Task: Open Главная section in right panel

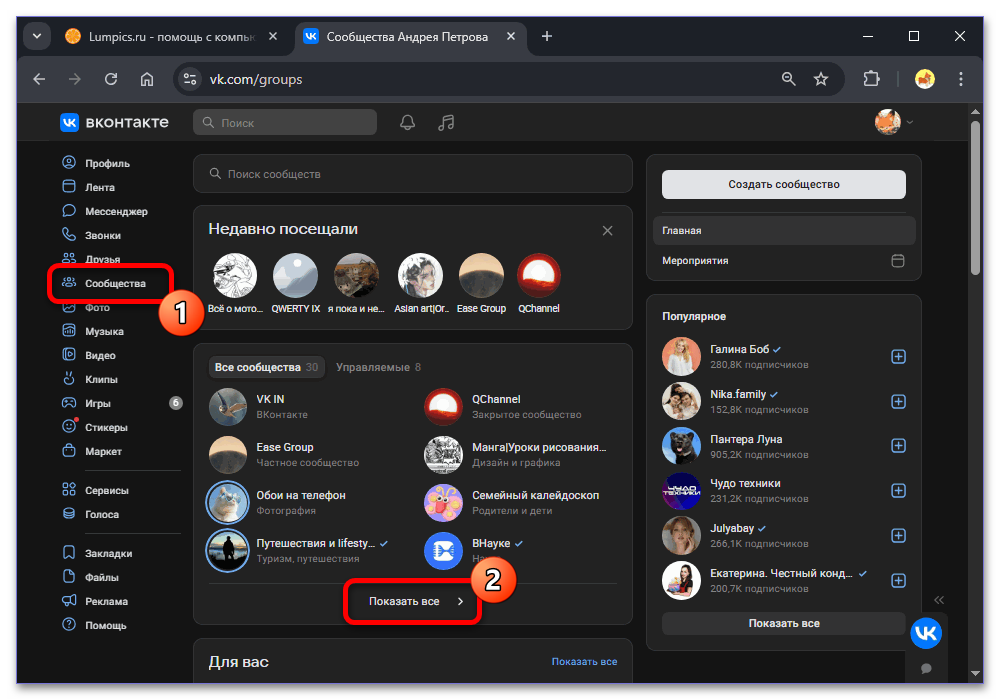Action: point(784,231)
